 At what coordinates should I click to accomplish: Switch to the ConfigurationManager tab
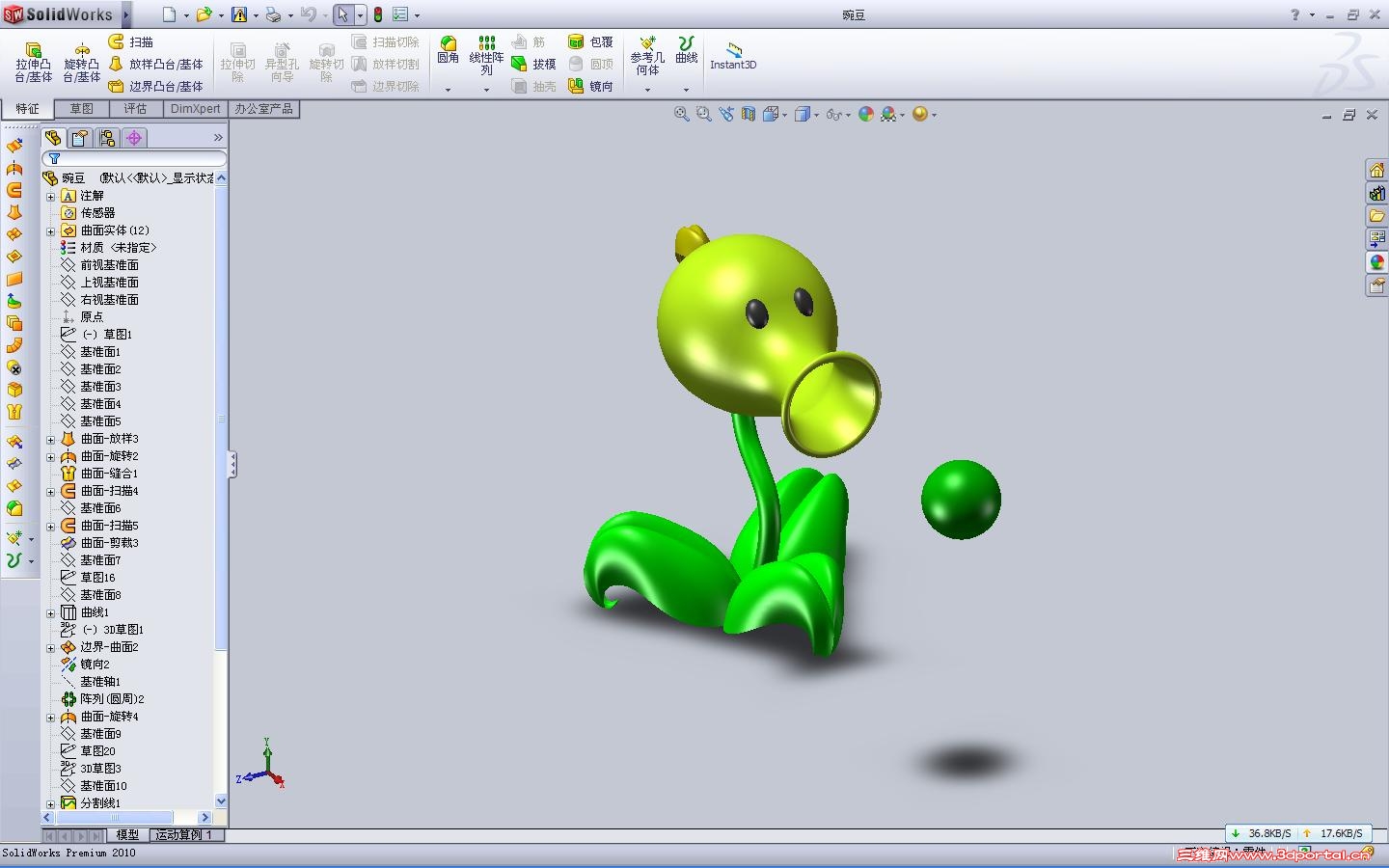[107, 138]
